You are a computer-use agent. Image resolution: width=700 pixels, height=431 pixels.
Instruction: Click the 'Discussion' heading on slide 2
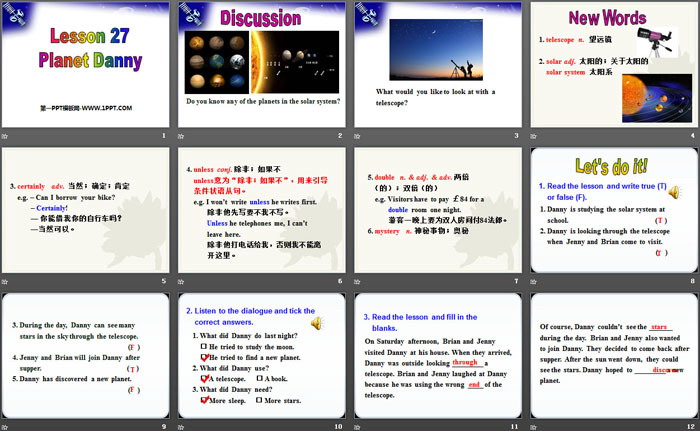pos(261,18)
